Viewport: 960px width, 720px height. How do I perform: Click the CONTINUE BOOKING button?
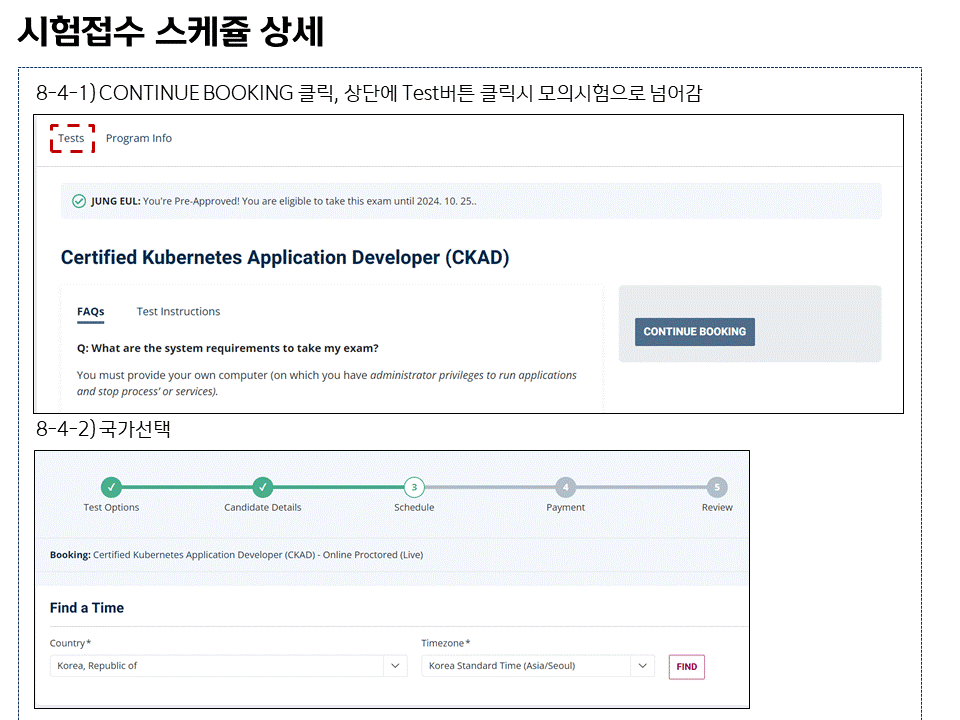point(694,332)
